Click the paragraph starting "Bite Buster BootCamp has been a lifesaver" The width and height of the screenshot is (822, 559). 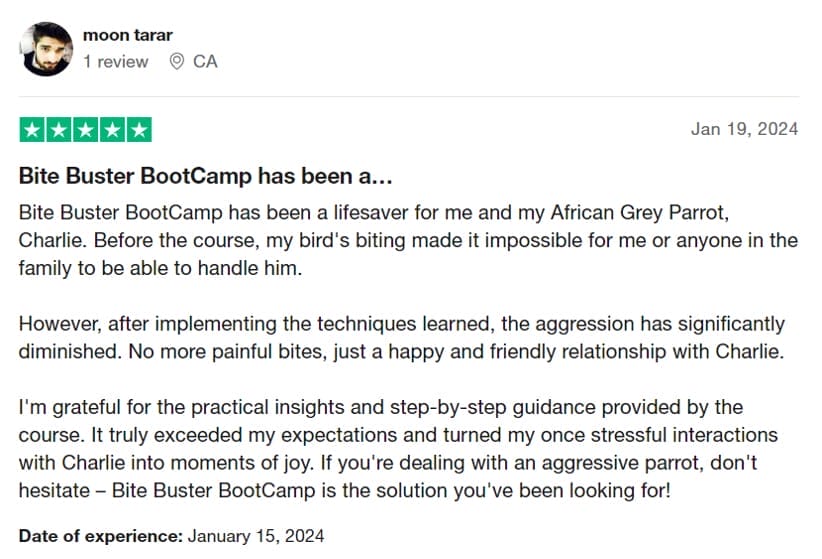[x=400, y=240]
